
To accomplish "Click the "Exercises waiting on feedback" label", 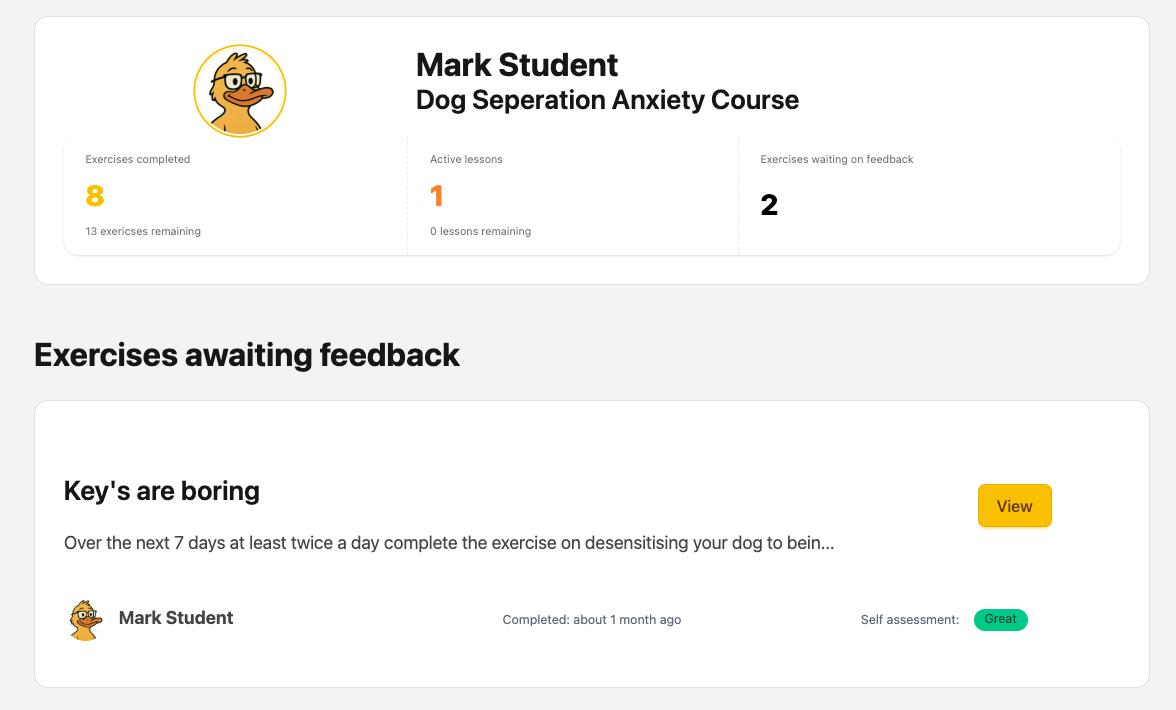I will point(837,159).
